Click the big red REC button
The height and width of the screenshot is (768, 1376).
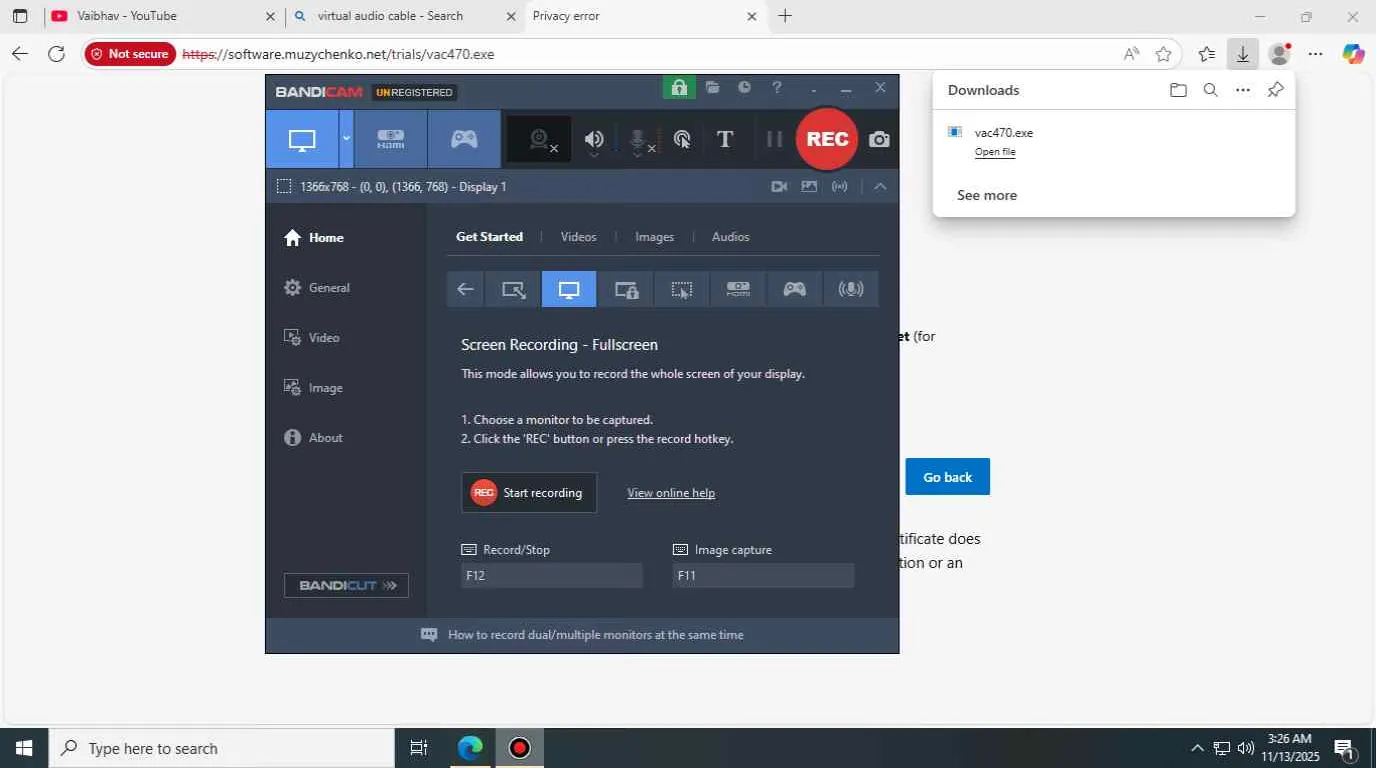(x=827, y=139)
